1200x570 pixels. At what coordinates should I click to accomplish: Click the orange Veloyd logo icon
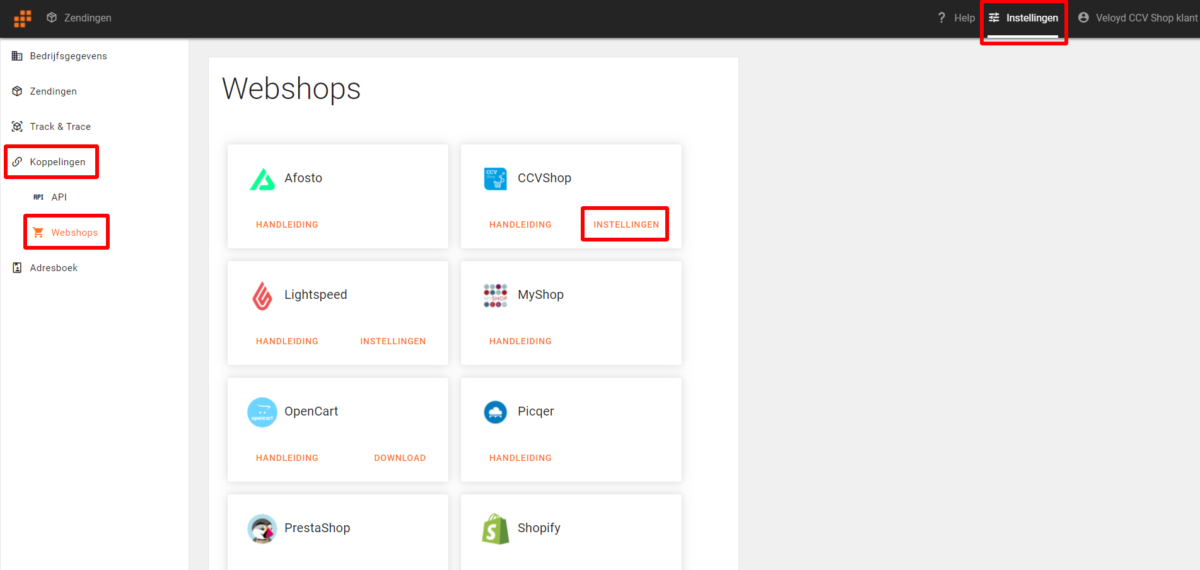click(x=22, y=18)
